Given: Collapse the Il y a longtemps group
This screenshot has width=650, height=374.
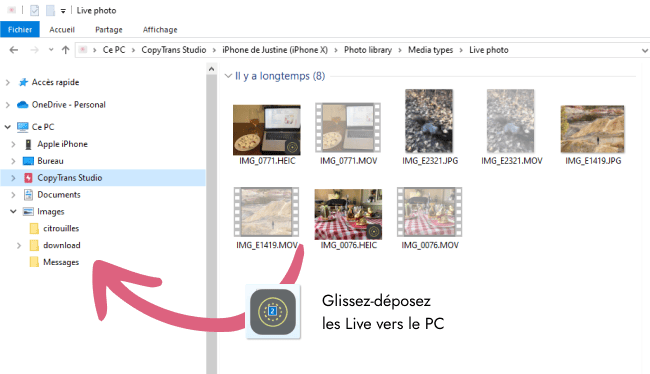Looking at the screenshot, I should point(228,76).
